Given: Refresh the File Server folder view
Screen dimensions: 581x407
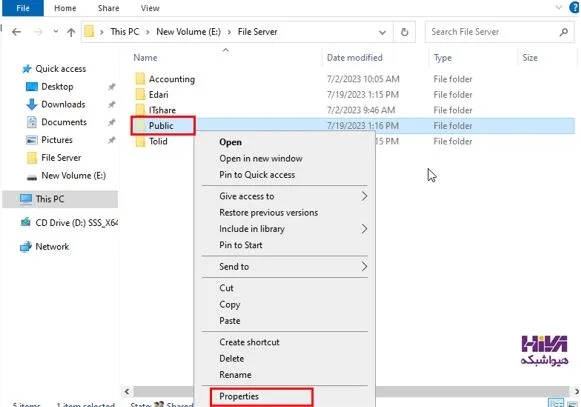Looking at the screenshot, I should (x=404, y=32).
